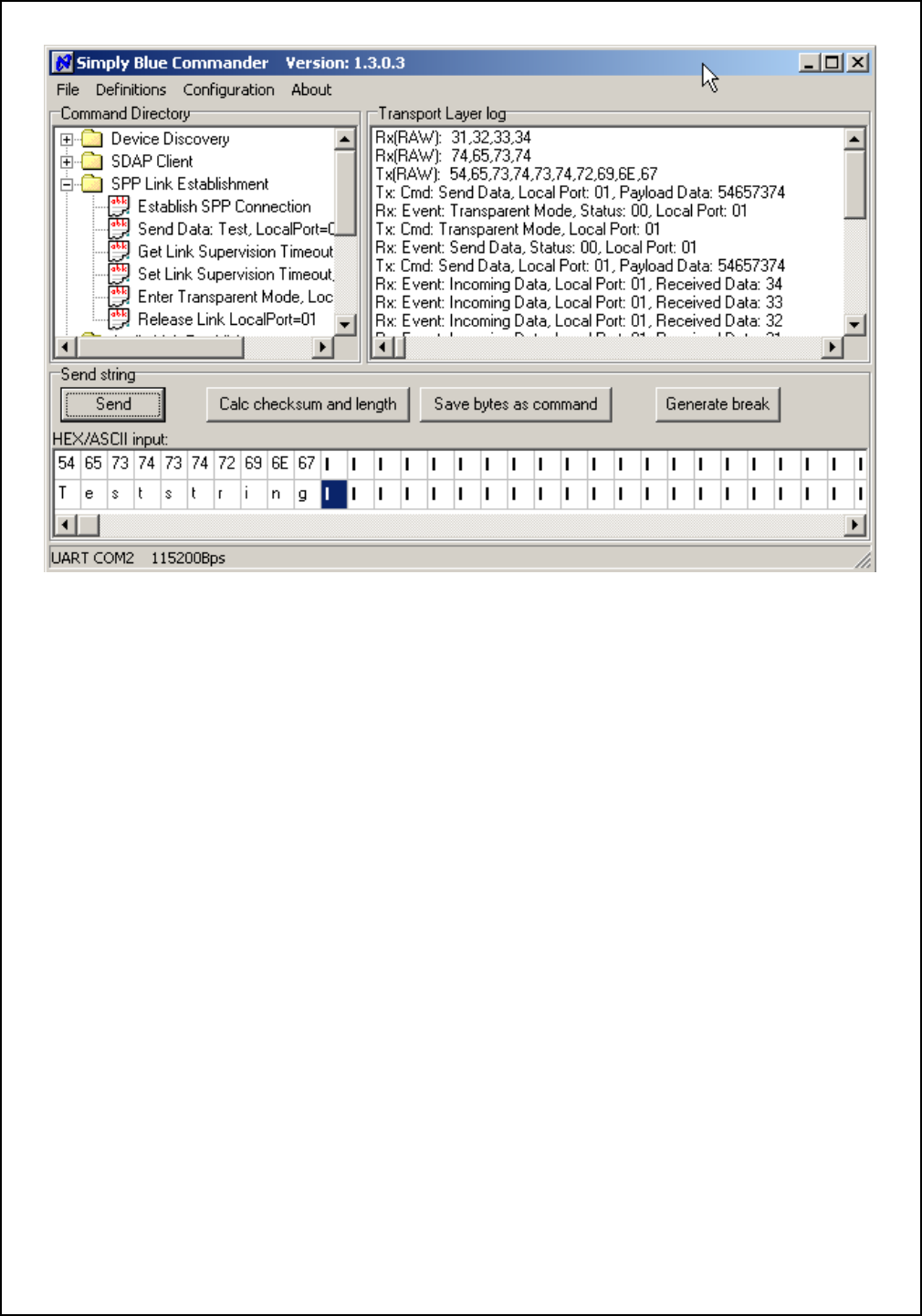Click Transport Layer log vertical scroll thumb
922x1316 pixels.
coord(854,184)
